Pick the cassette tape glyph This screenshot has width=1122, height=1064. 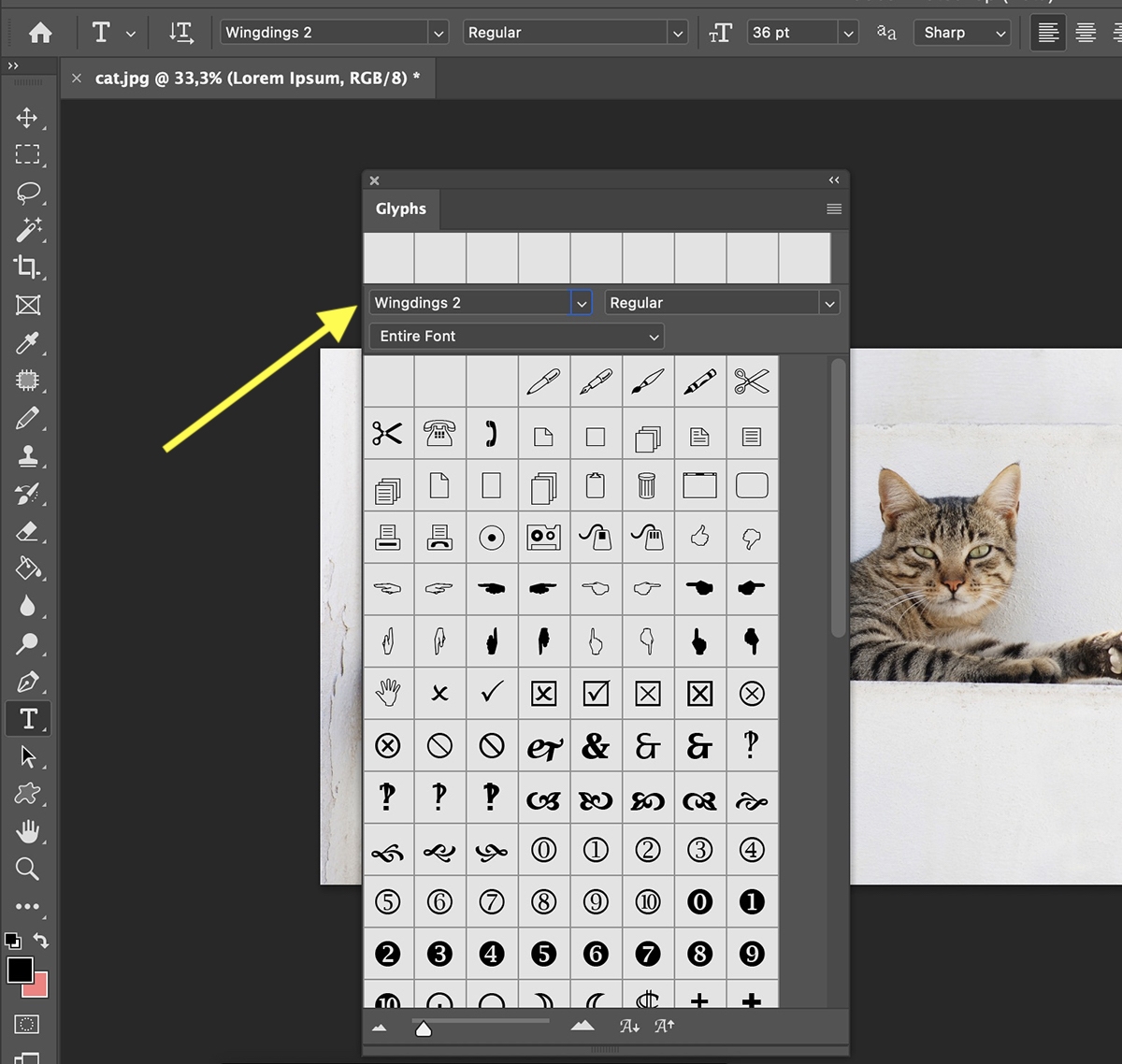click(543, 537)
